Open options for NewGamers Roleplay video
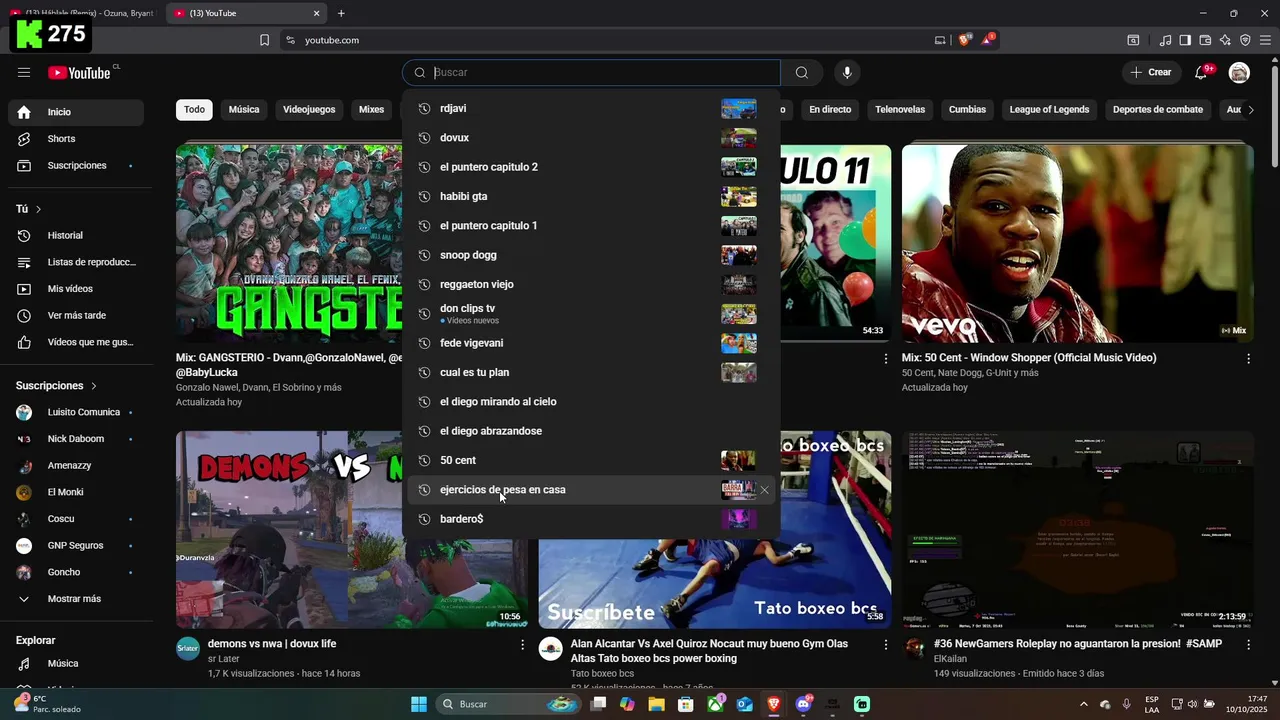 point(1248,645)
